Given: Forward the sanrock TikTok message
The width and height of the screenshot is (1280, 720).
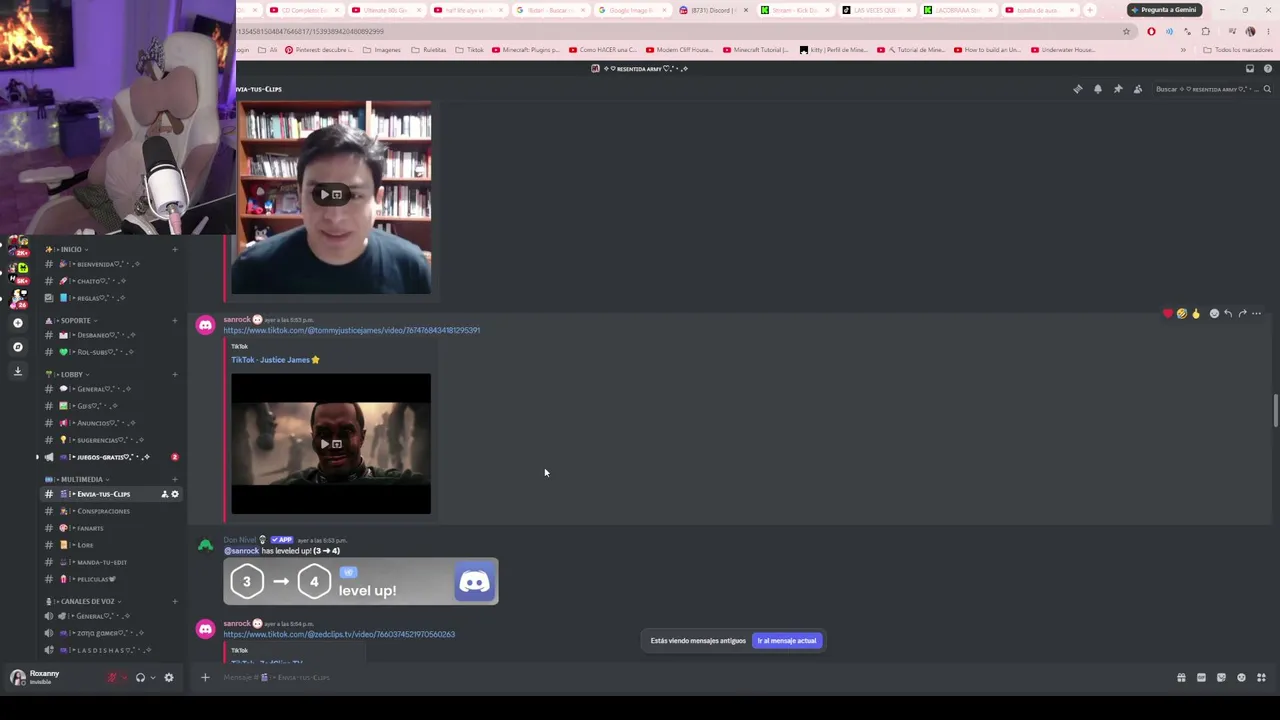Looking at the screenshot, I should (x=1242, y=314).
